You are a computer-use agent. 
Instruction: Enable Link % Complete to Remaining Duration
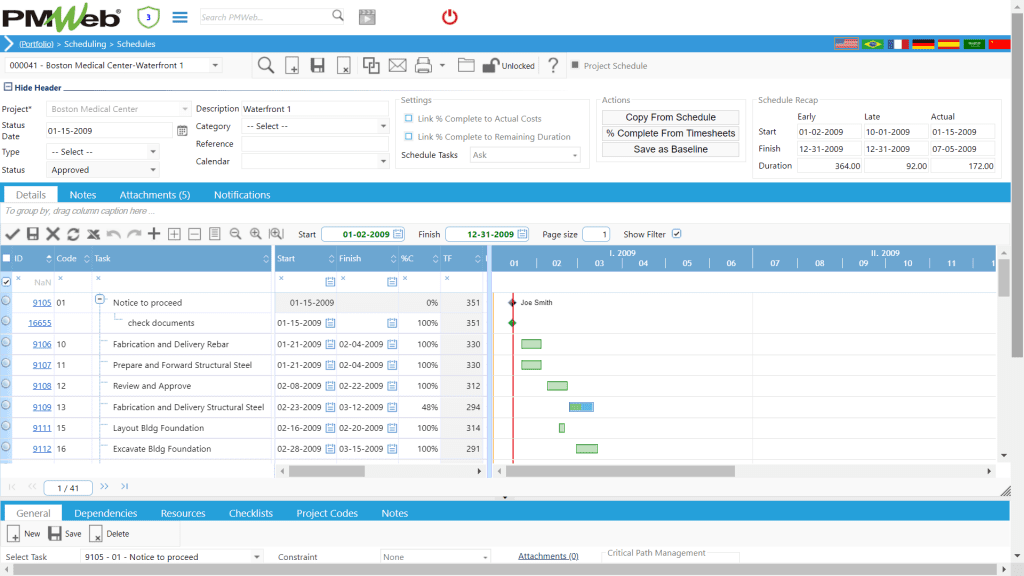point(408,136)
